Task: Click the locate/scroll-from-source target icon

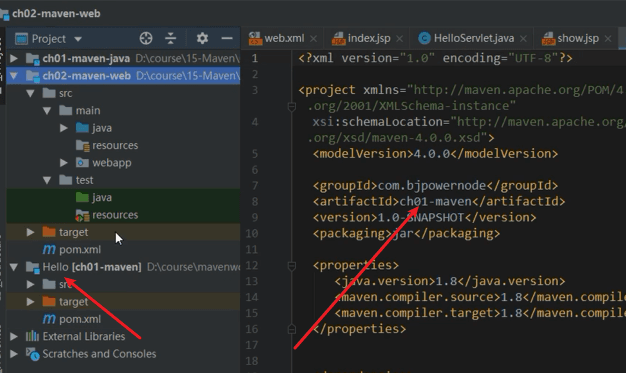Action: (x=146, y=38)
